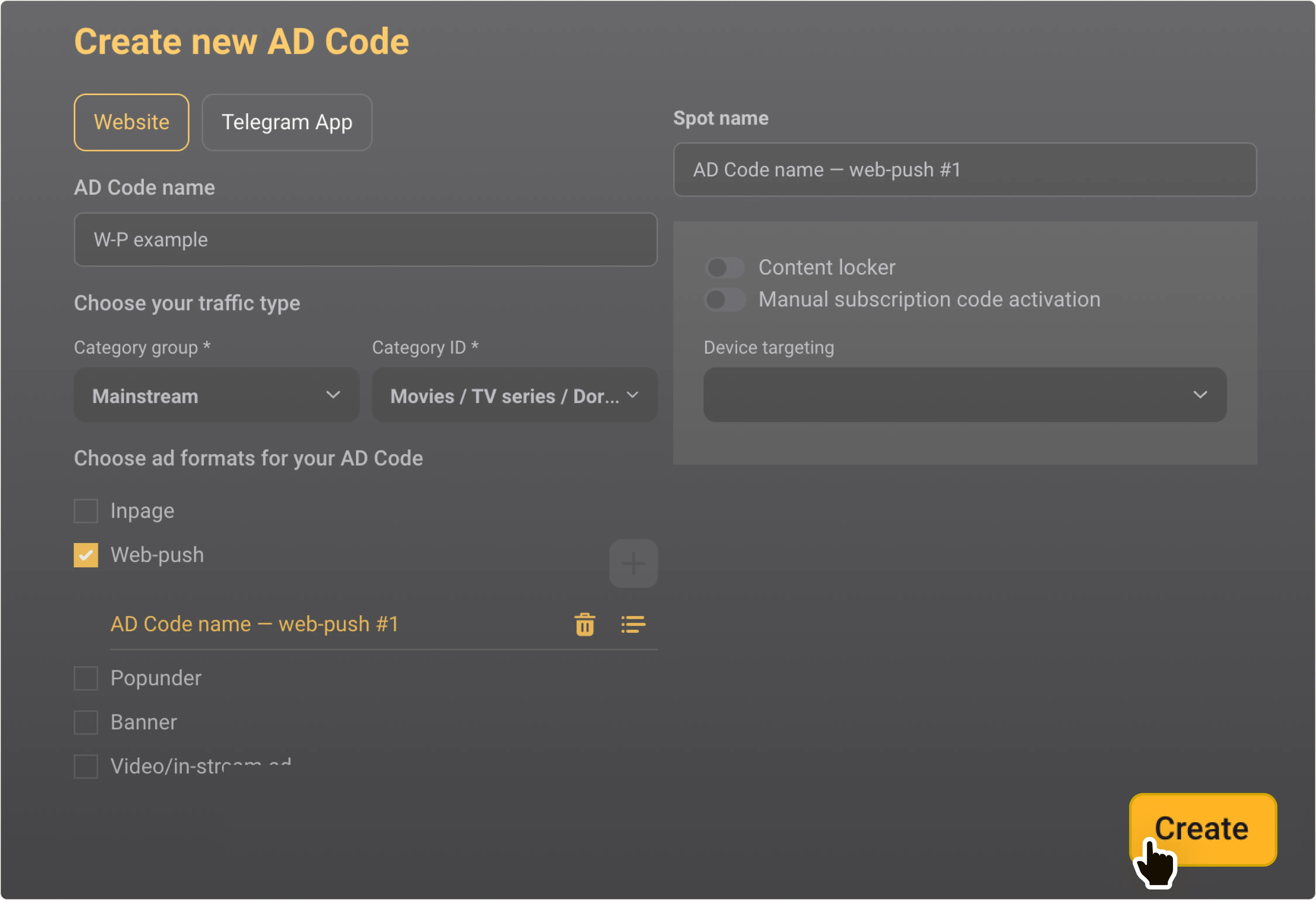Check the Inpage ad format
1316x900 pixels.
(86, 511)
